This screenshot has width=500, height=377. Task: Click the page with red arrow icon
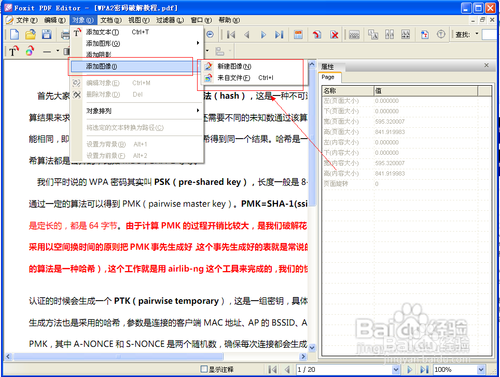(425, 34)
